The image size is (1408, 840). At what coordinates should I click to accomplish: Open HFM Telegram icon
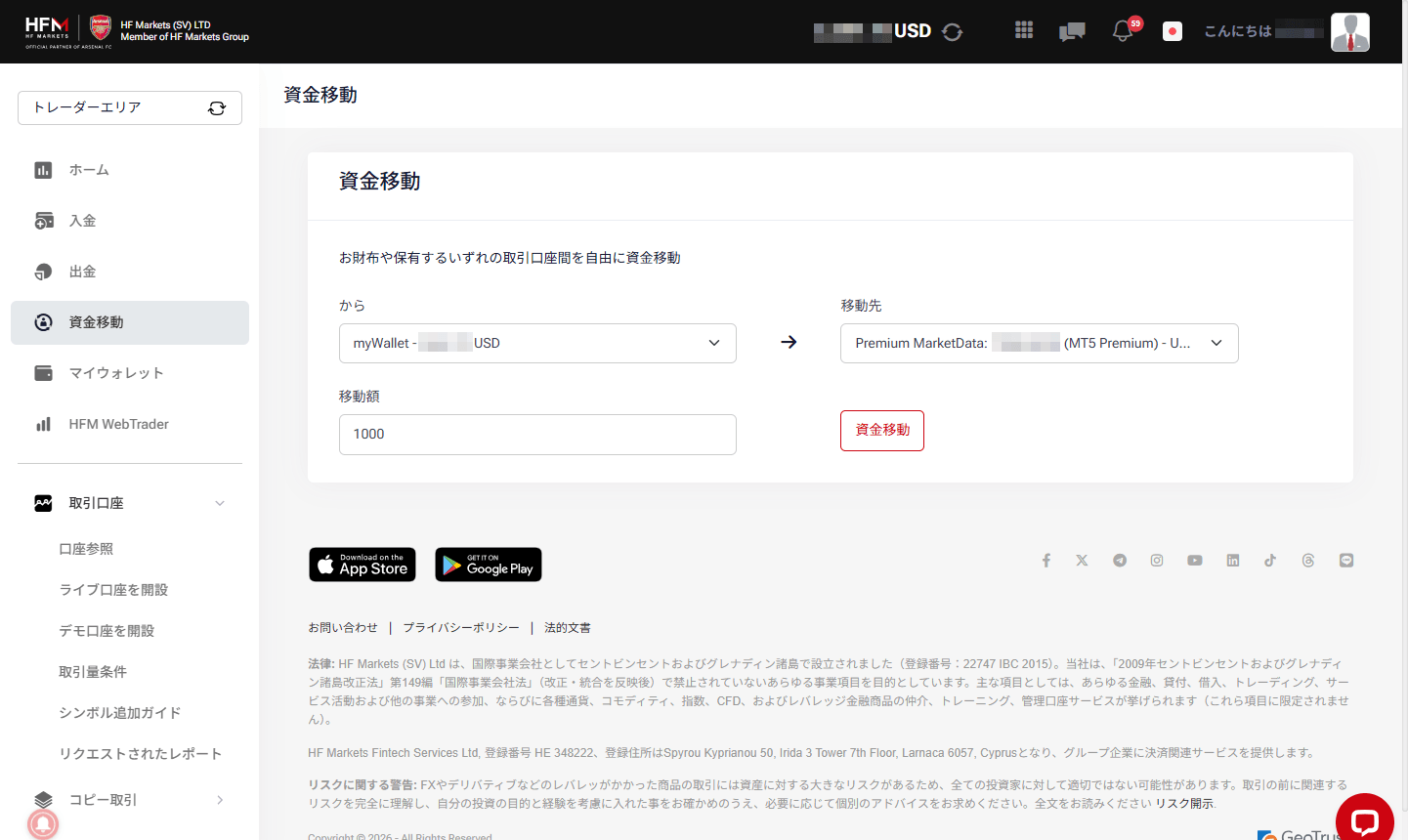click(x=1120, y=561)
